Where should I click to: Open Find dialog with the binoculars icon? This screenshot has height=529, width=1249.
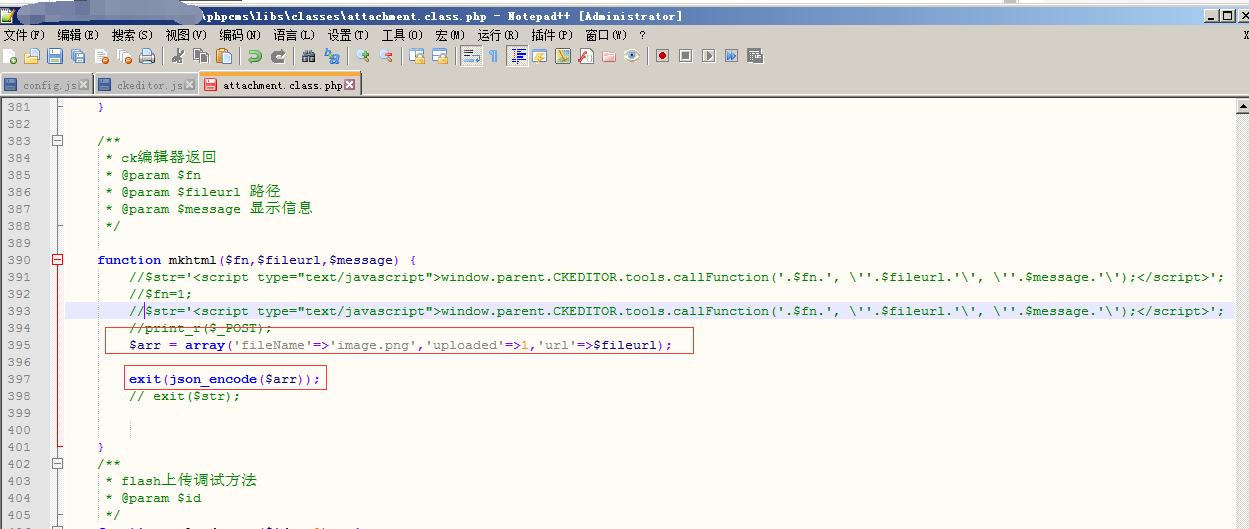(309, 56)
